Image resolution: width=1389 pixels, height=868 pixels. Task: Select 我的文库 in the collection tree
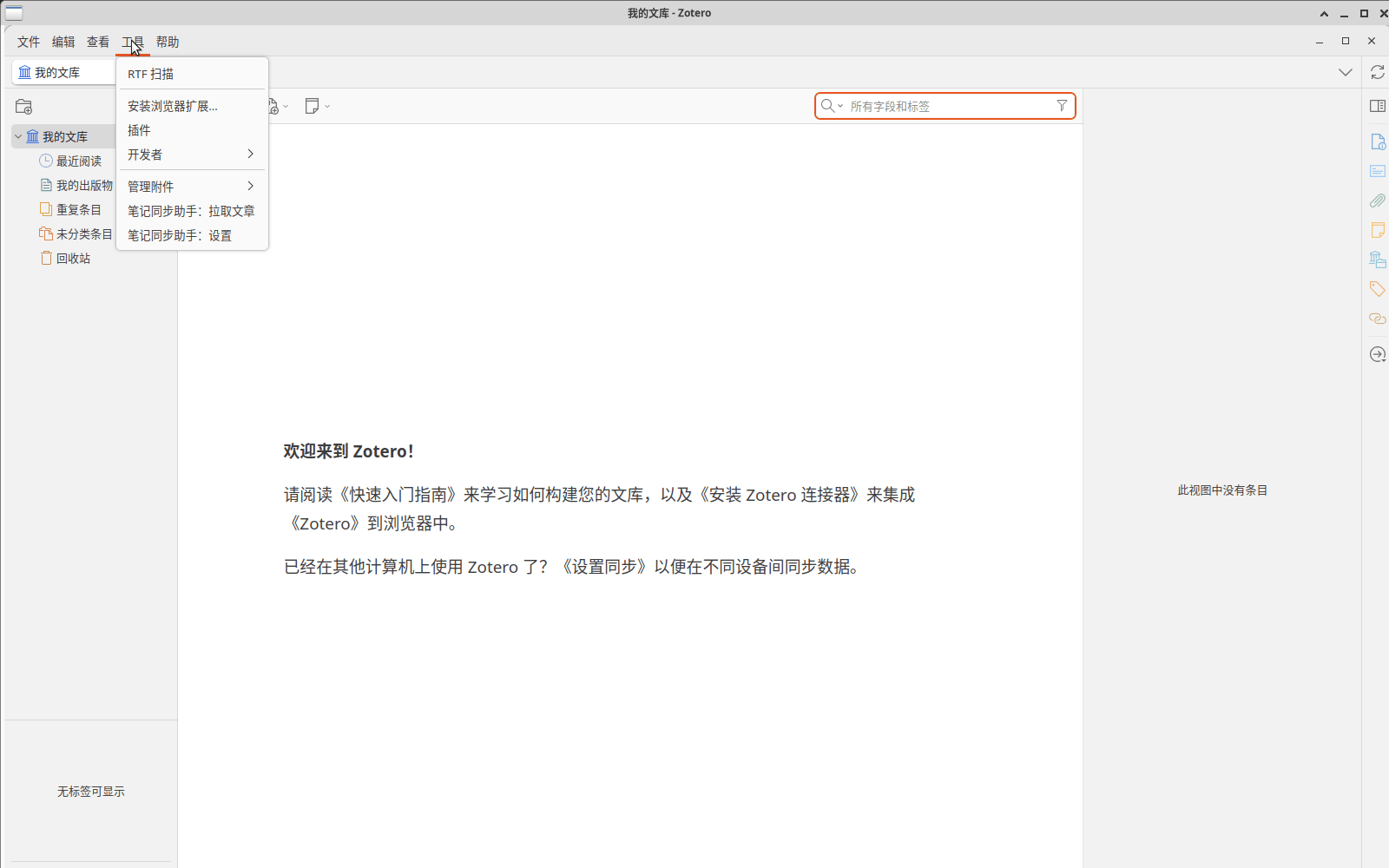tap(65, 136)
